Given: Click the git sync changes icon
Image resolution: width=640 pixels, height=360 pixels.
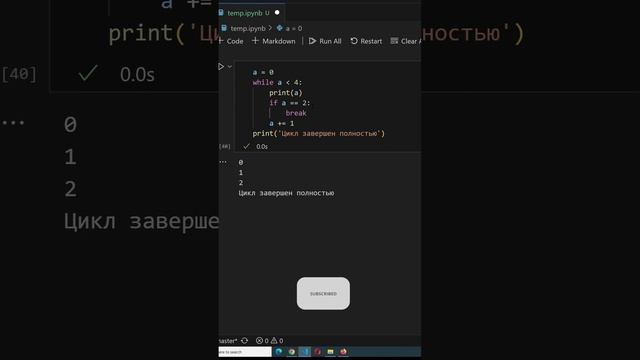Looking at the screenshot, I should [244, 340].
